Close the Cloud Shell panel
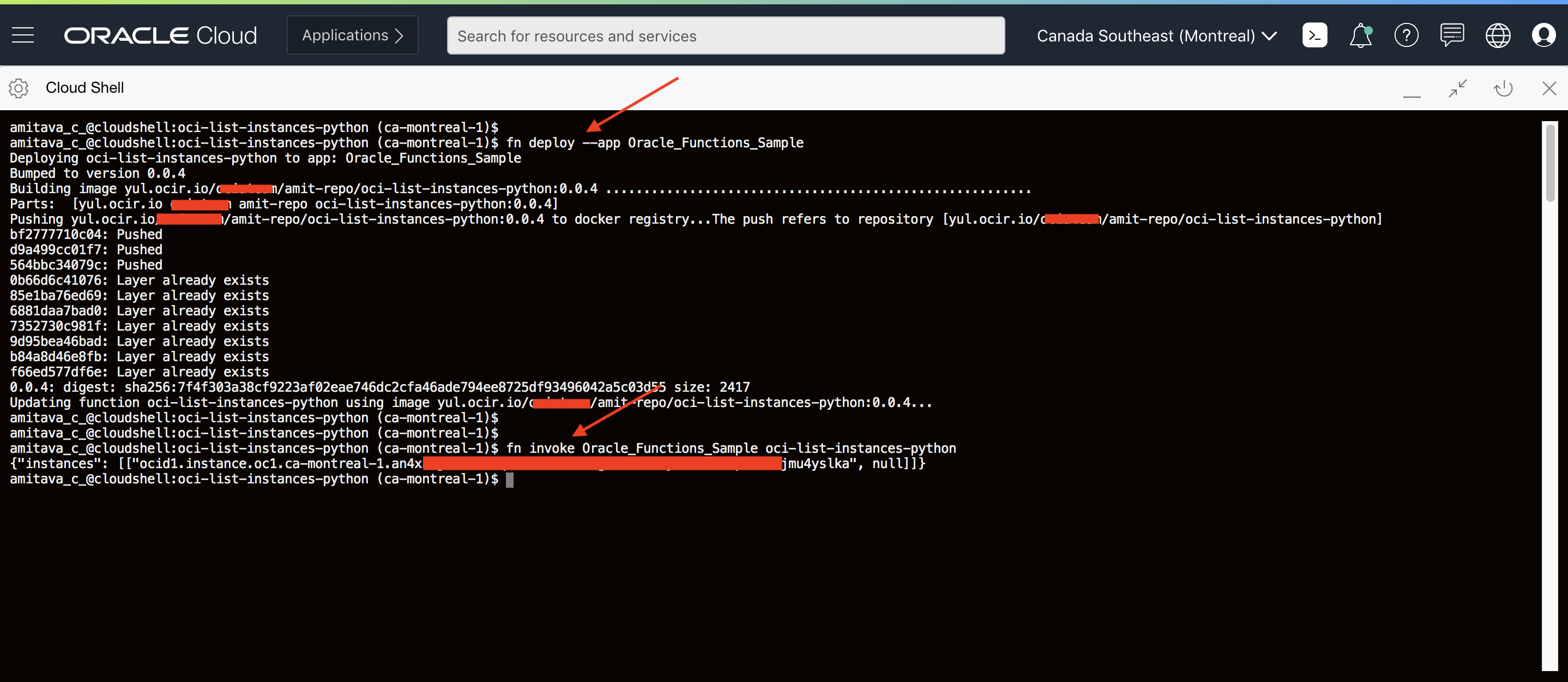The image size is (1568, 682). click(x=1549, y=88)
